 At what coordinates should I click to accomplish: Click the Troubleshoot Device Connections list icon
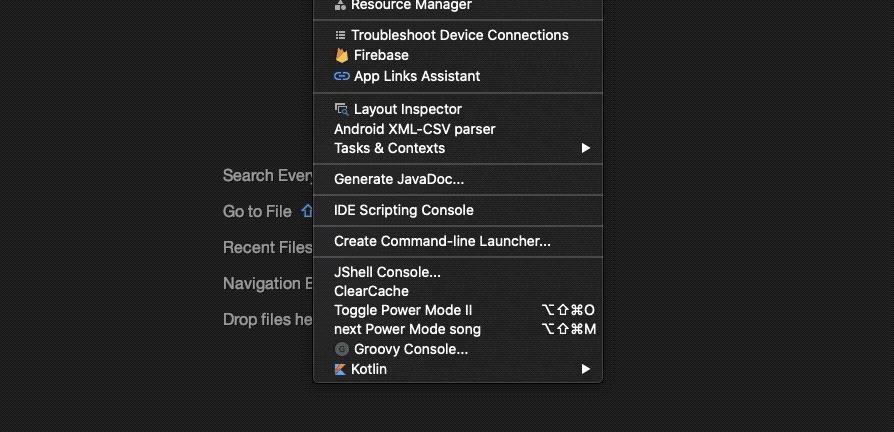point(341,35)
